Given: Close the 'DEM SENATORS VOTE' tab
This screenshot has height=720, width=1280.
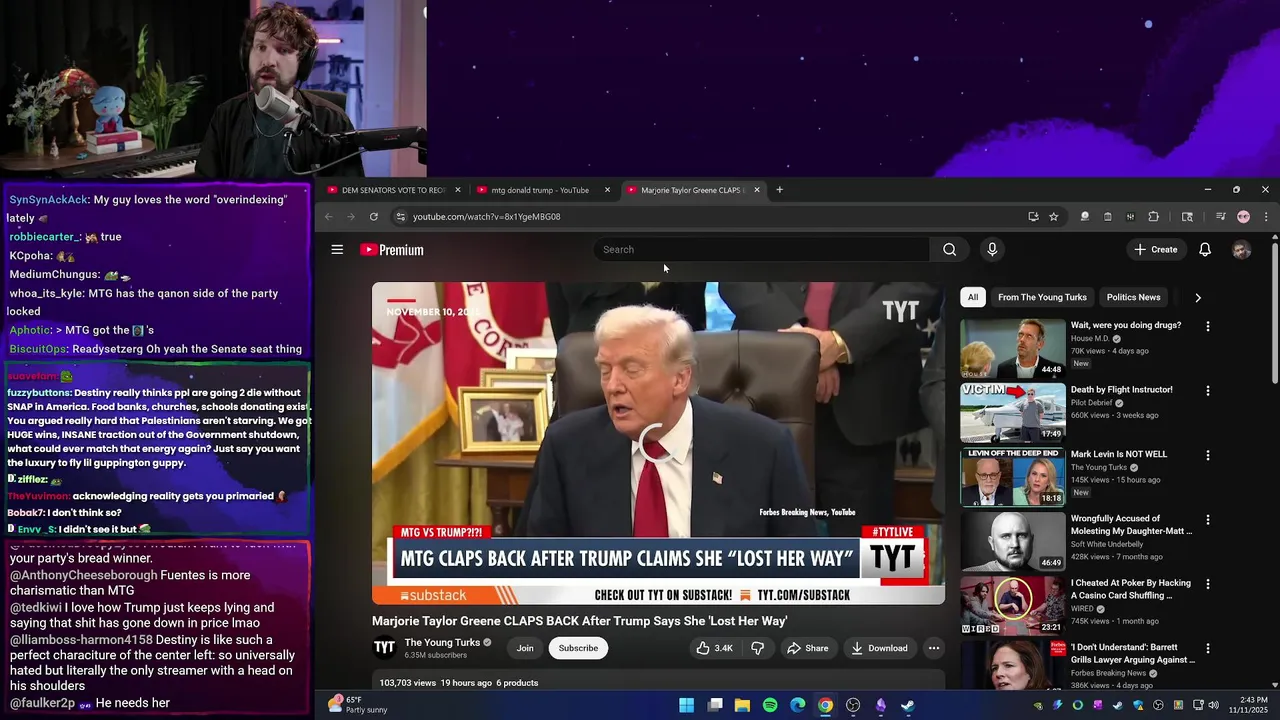Looking at the screenshot, I should [458, 190].
